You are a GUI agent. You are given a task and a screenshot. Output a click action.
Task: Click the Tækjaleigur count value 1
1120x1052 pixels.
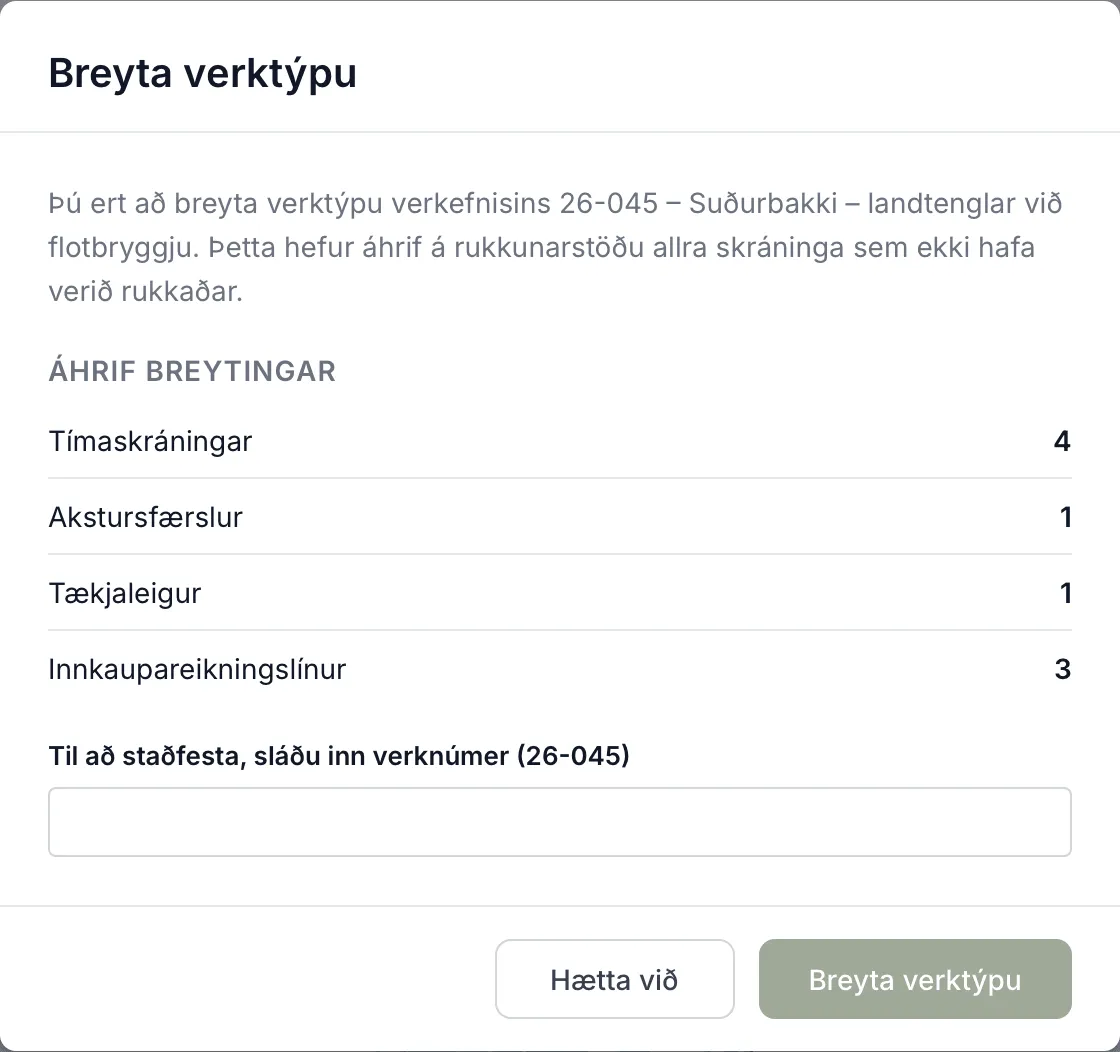coord(1065,593)
